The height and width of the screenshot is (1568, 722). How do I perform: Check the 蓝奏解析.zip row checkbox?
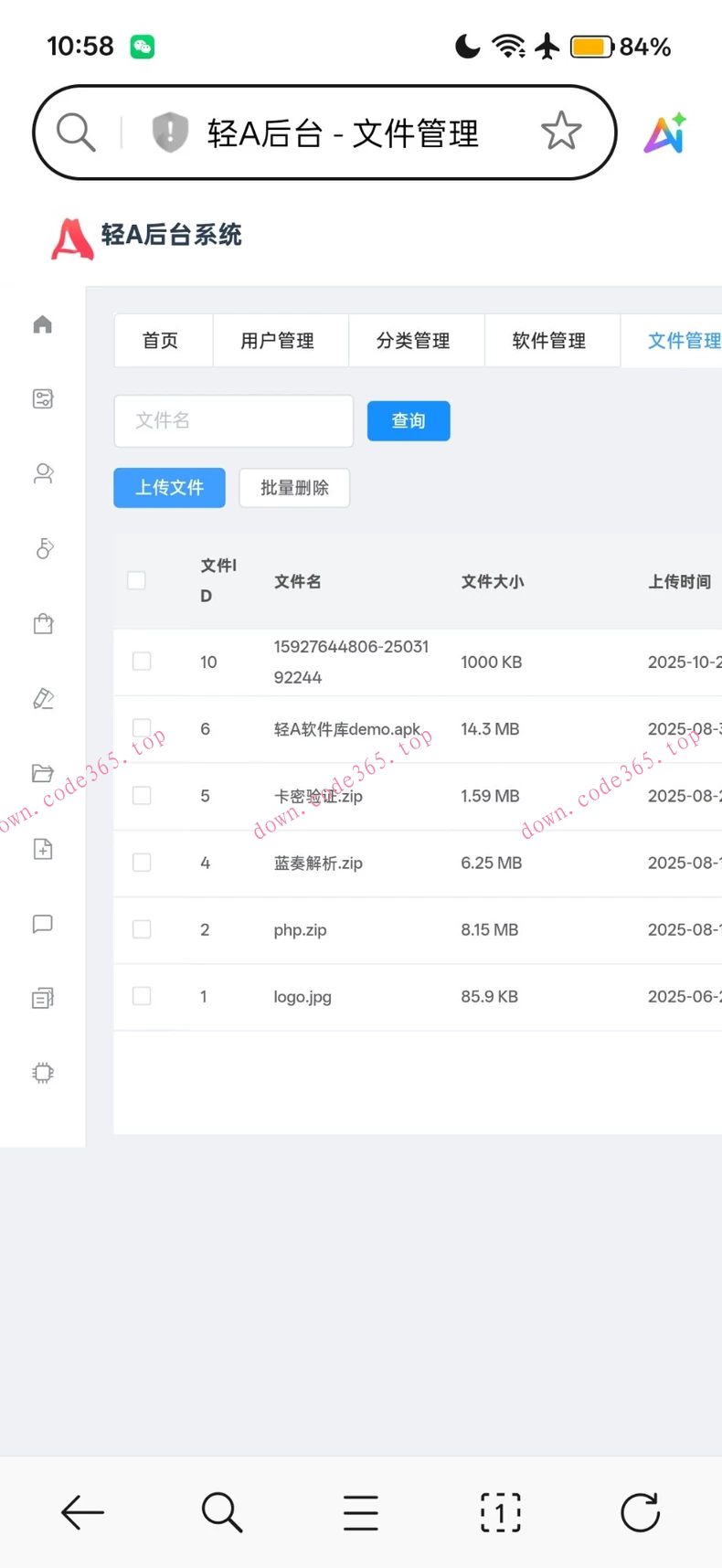point(142,862)
